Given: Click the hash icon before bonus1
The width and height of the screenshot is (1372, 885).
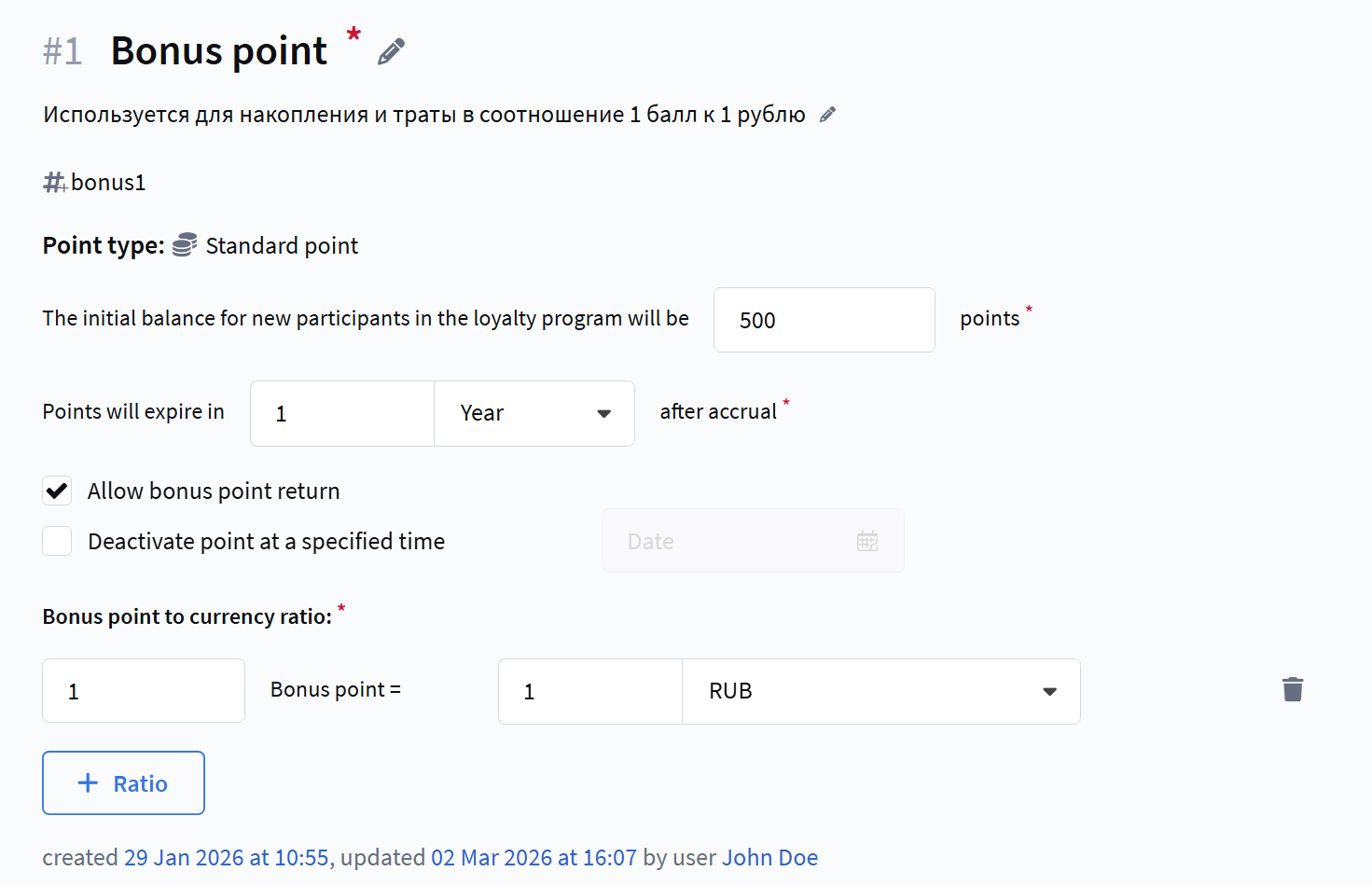Looking at the screenshot, I should 54,183.
